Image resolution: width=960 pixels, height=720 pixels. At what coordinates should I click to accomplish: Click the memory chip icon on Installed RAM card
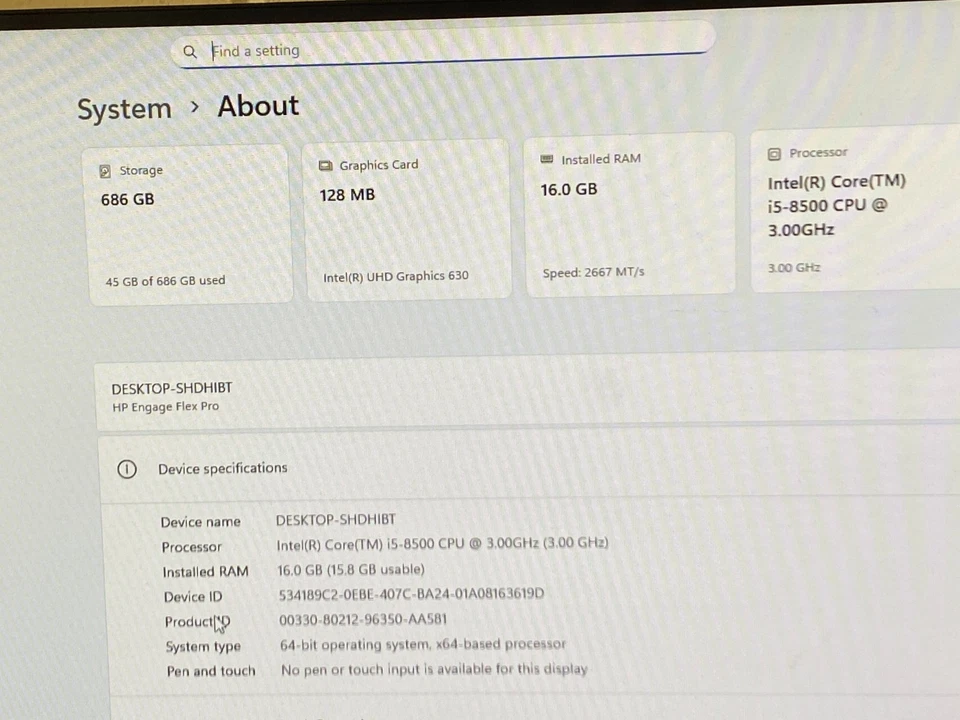pos(546,158)
